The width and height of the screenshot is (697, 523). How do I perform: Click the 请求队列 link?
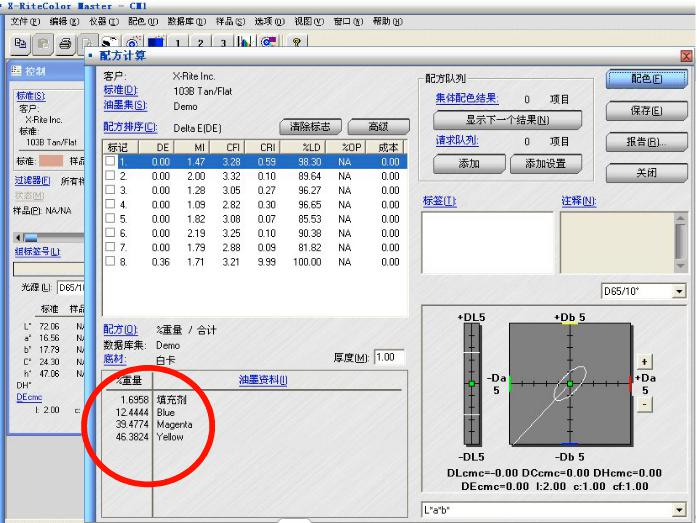pyautogui.click(x=457, y=140)
